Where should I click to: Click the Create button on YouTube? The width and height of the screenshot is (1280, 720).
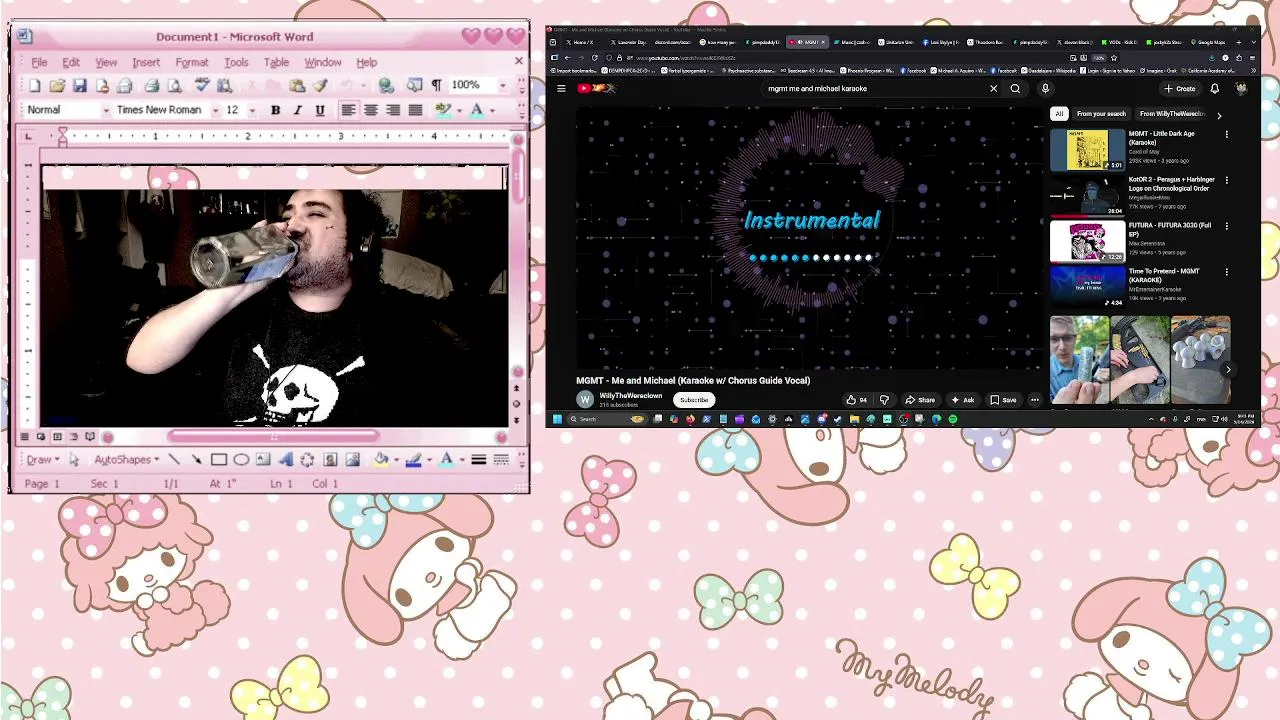click(1180, 88)
